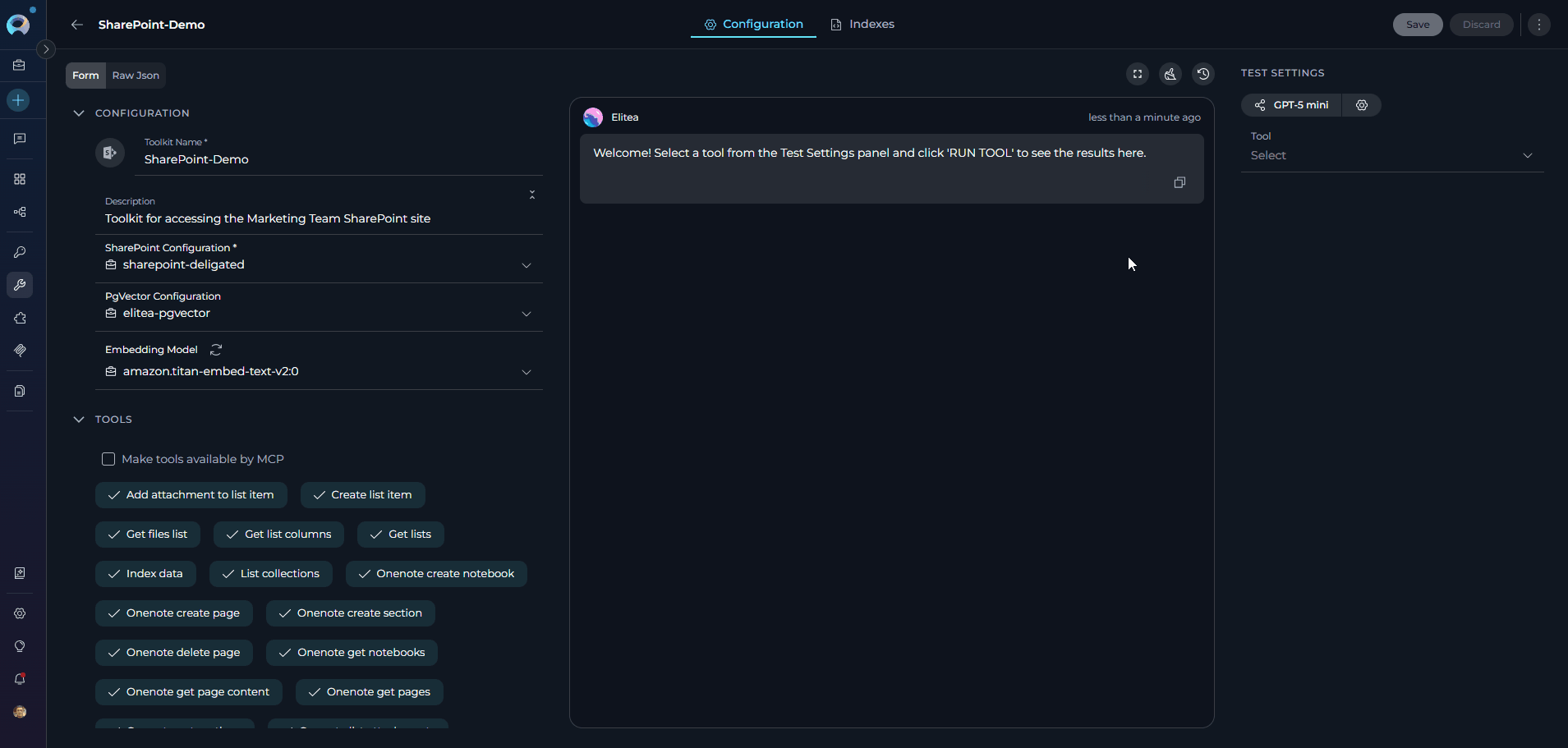Toggle the Onenote create page tool
This screenshot has height=748, width=1568.
(174, 613)
